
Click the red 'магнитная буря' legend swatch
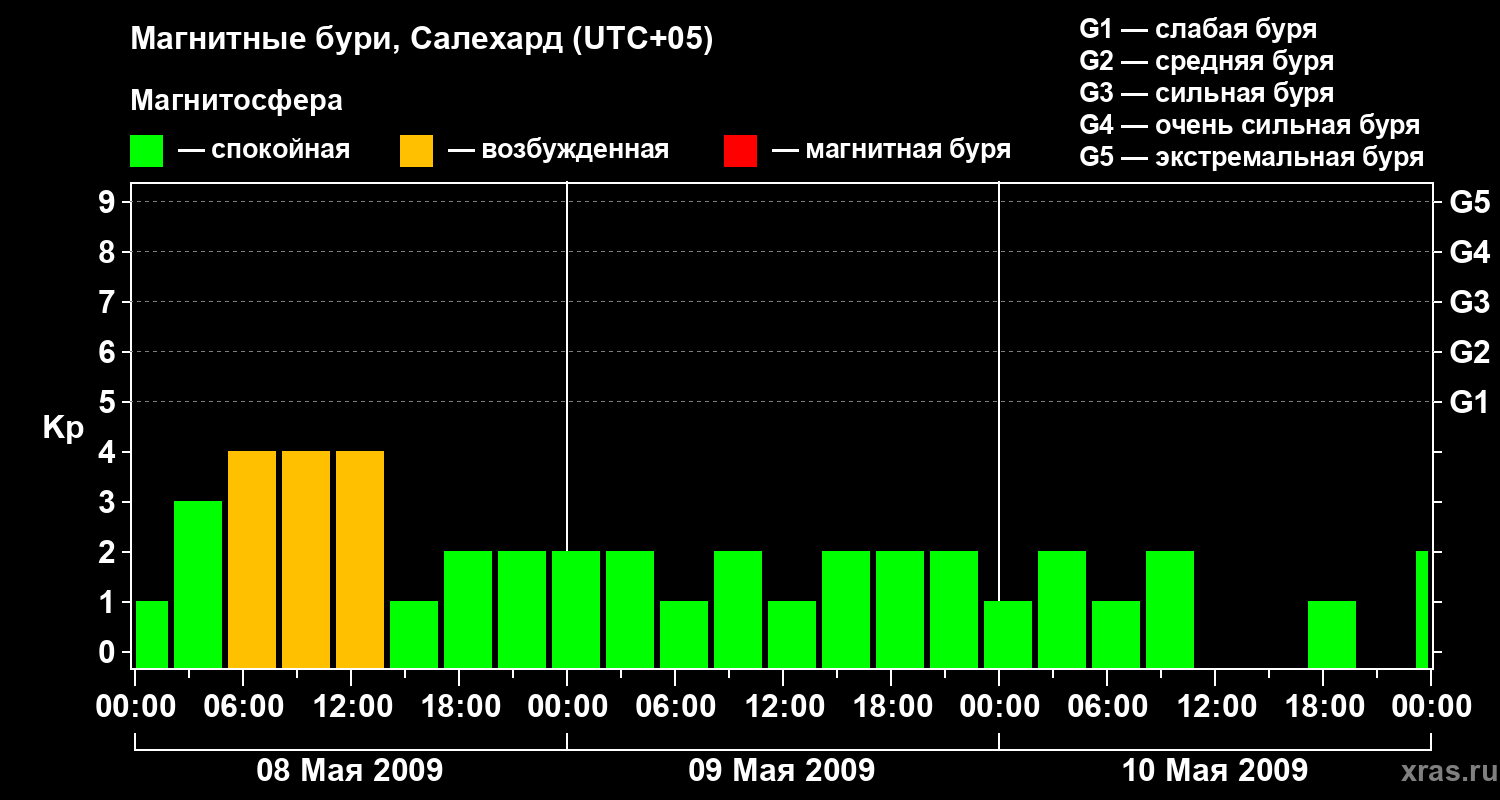(740, 151)
